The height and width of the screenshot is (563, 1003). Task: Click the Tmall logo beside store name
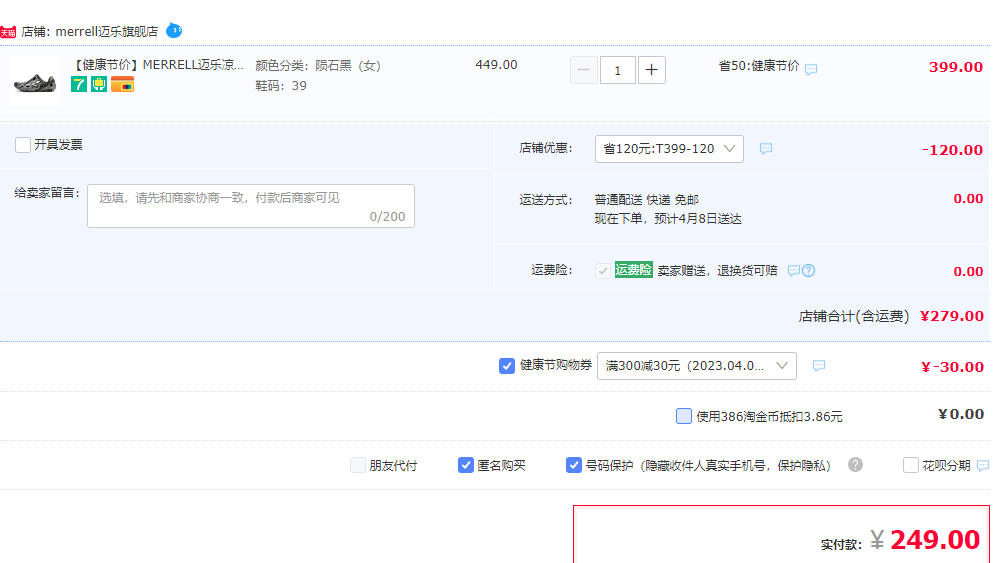tap(8, 32)
